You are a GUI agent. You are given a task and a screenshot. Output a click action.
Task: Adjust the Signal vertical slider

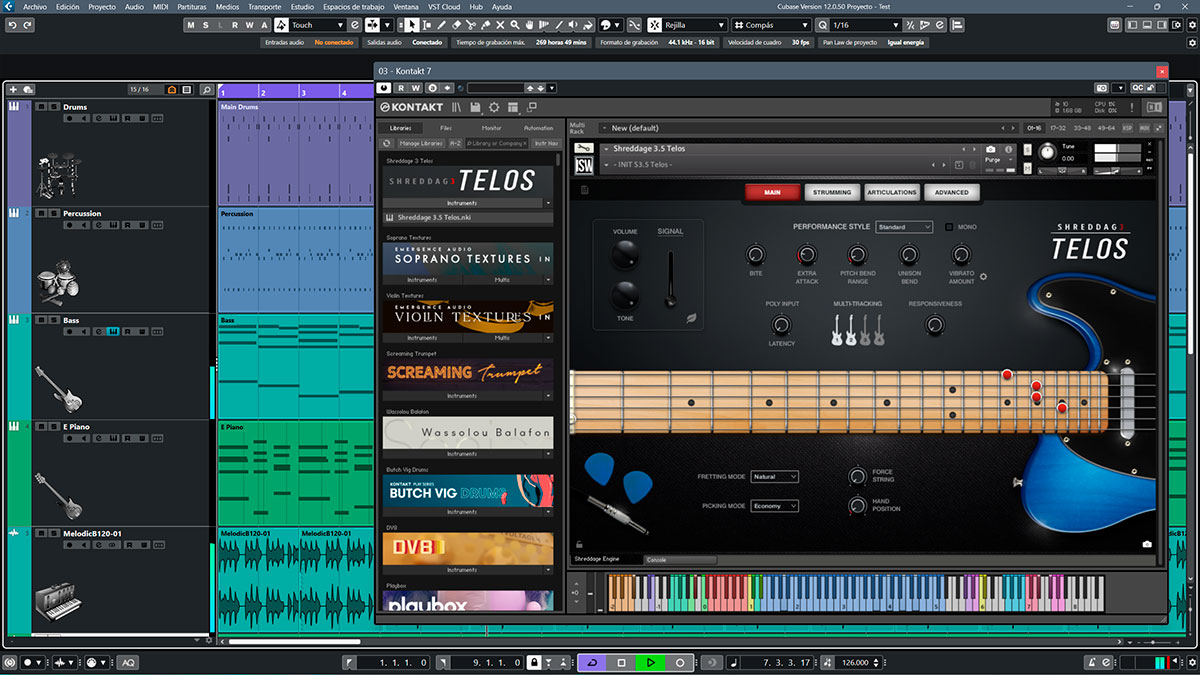coord(671,278)
